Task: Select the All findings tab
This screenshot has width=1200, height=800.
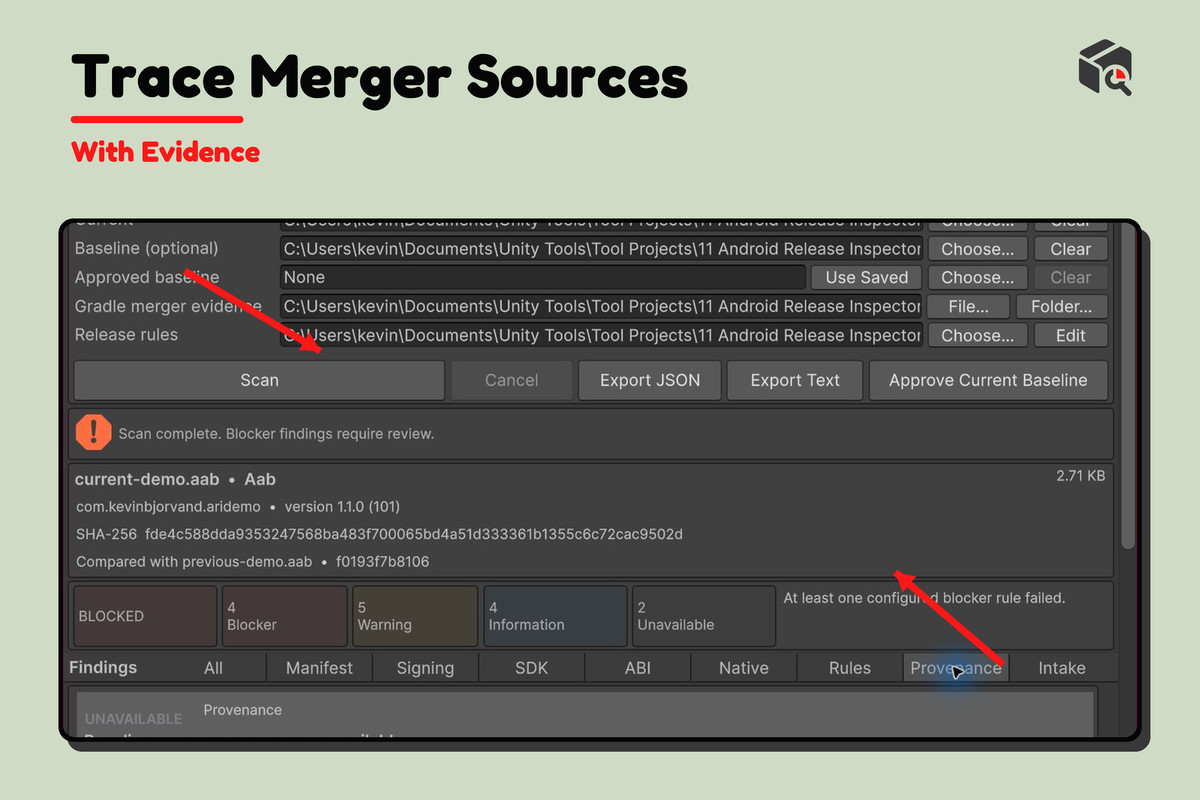Action: pyautogui.click(x=213, y=668)
